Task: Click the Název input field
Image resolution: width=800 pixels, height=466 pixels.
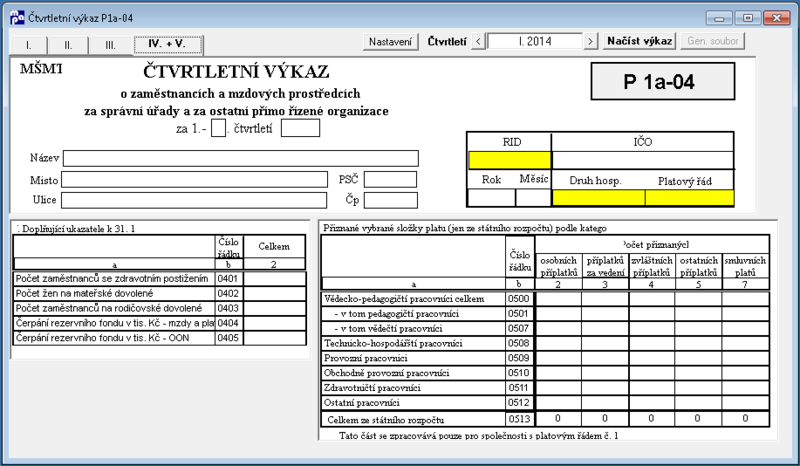Action: click(x=241, y=158)
